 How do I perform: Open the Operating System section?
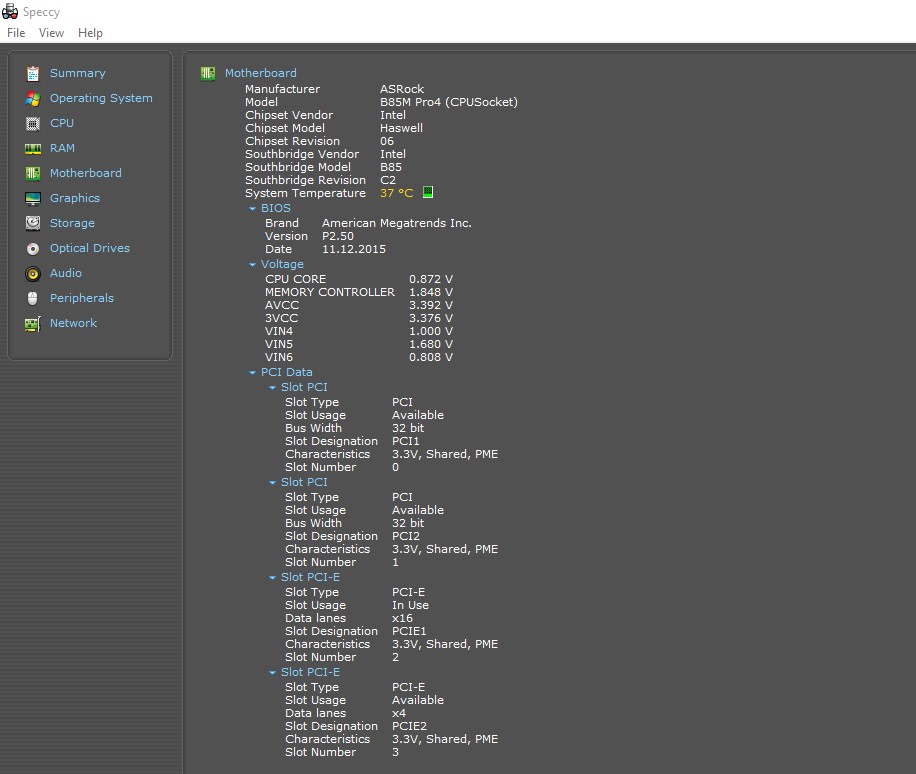click(101, 98)
